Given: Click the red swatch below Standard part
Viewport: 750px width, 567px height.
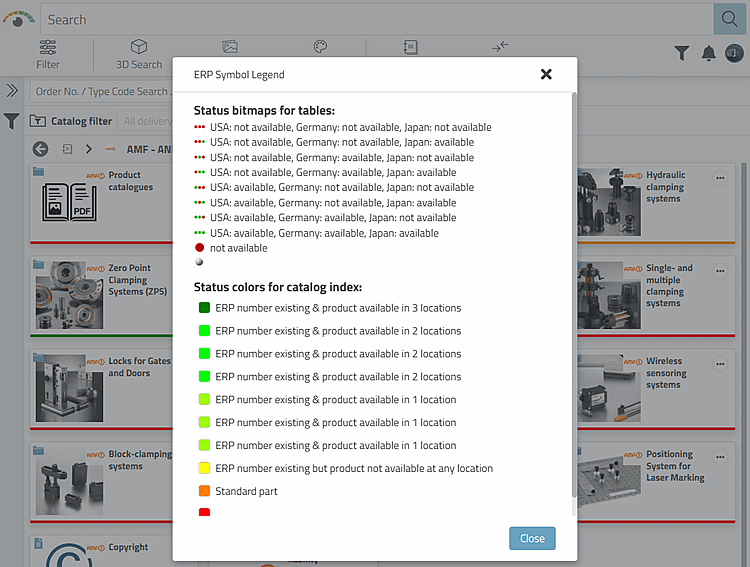Looking at the screenshot, I should [204, 512].
